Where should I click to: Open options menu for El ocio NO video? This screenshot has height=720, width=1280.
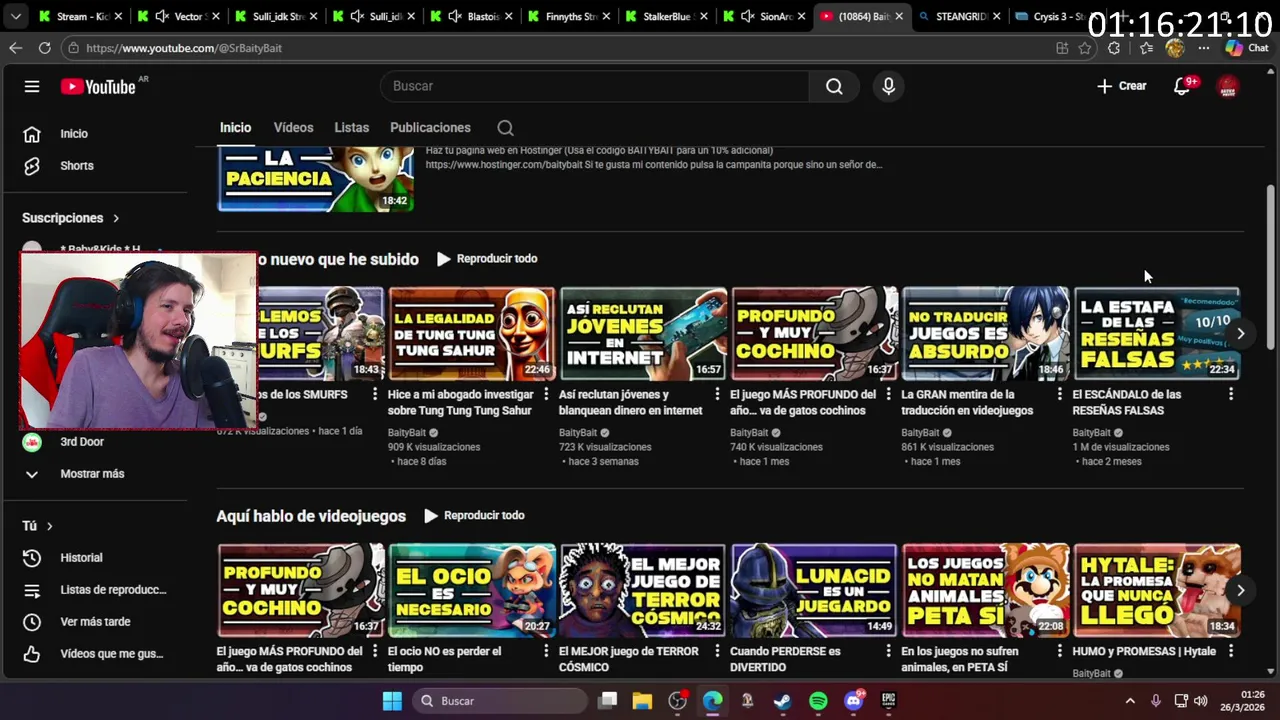pos(546,652)
